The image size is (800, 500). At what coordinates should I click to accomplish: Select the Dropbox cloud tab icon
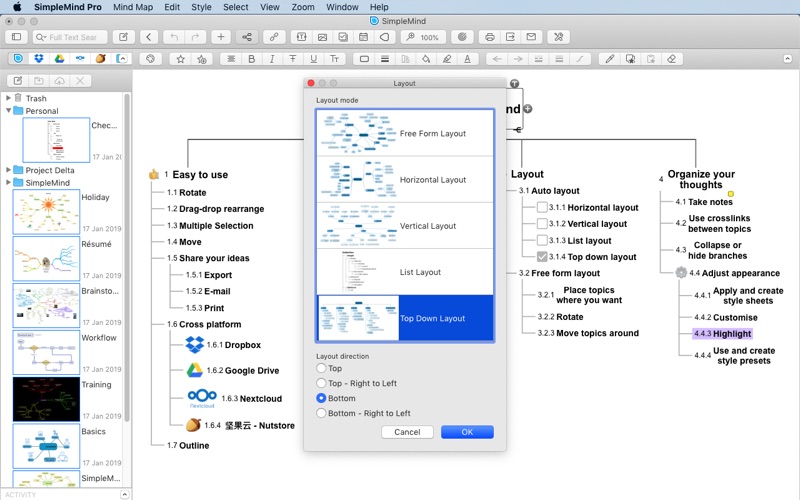[x=39, y=59]
